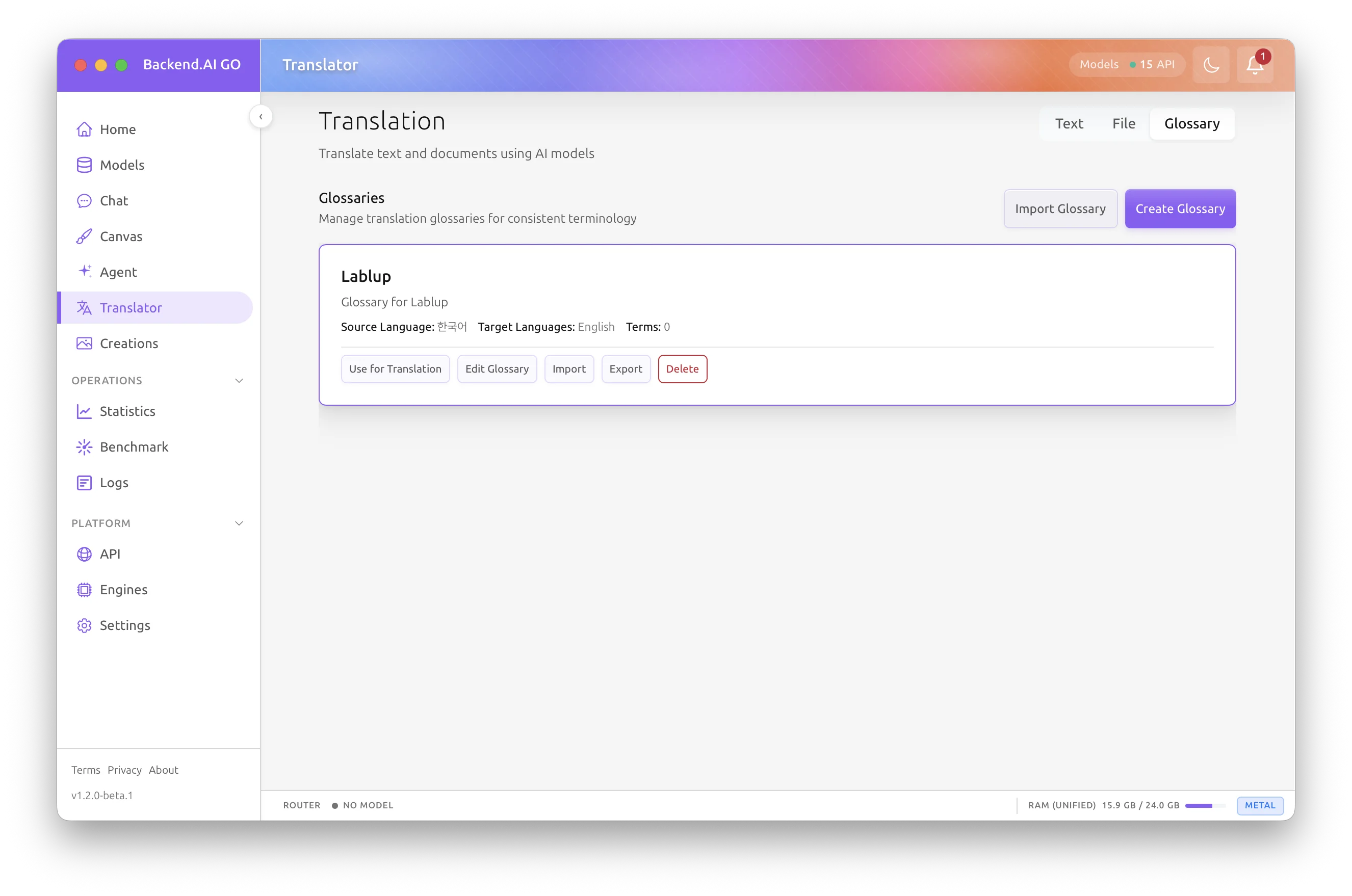Screen dimensions: 1352x896
Task: Click the Chat bubble icon
Action: [84, 201]
